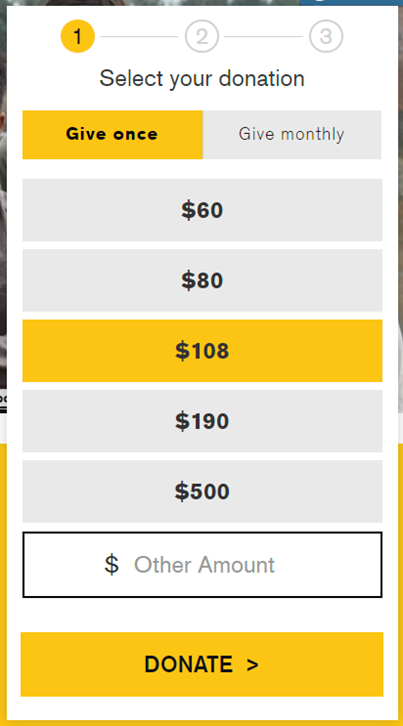
Task: Click the Select your donation heading
Action: [202, 78]
